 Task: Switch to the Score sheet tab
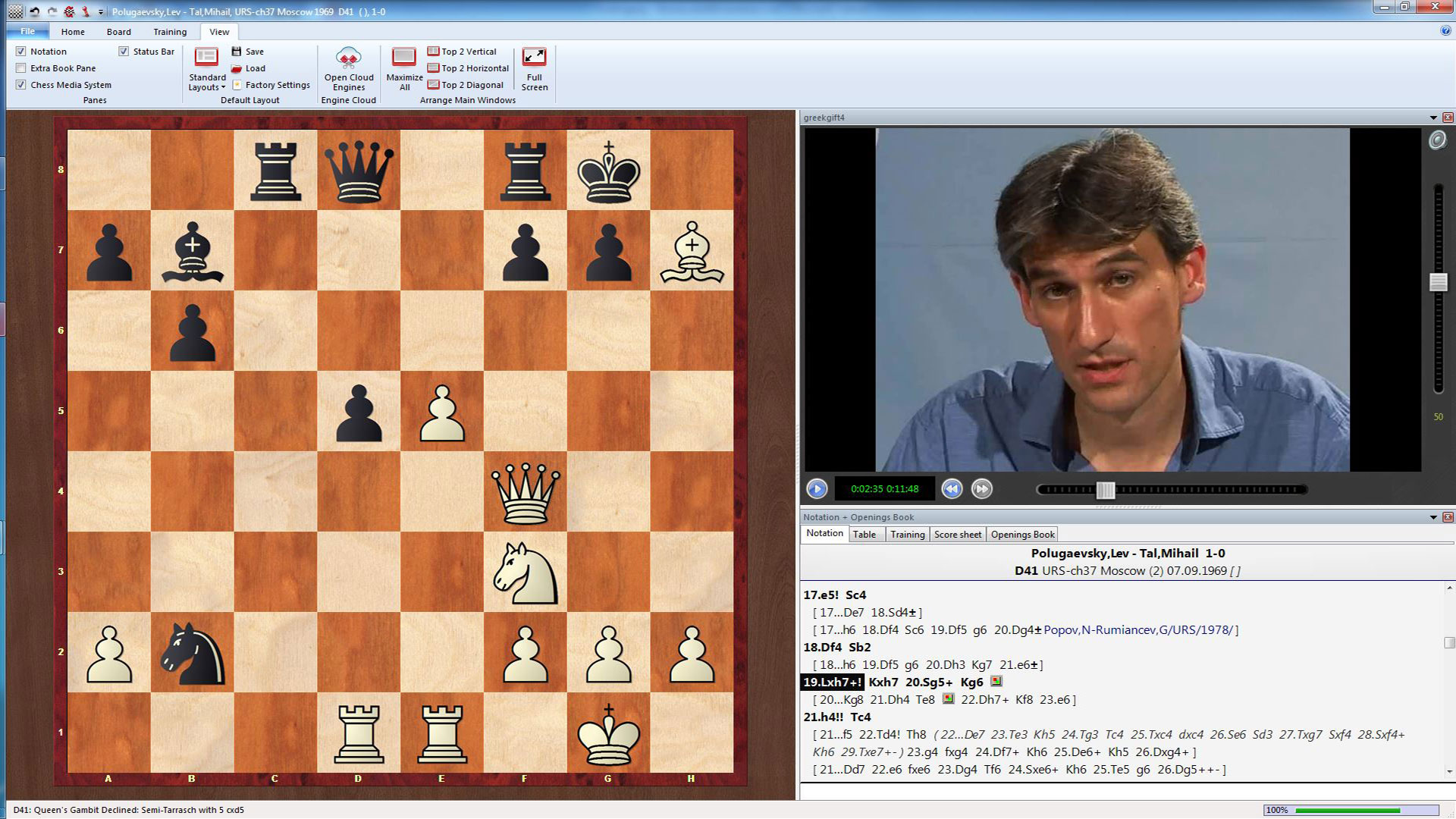(x=957, y=534)
